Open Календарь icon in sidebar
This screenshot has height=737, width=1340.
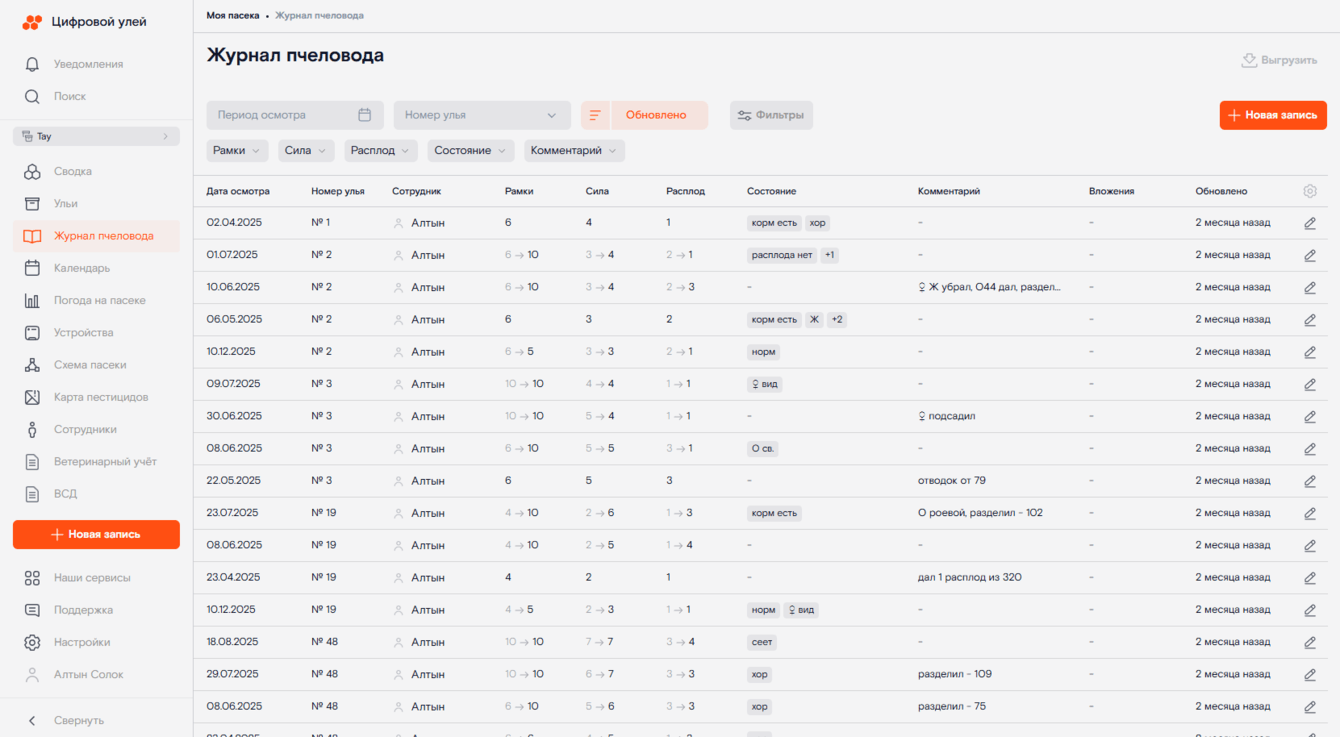(32, 268)
